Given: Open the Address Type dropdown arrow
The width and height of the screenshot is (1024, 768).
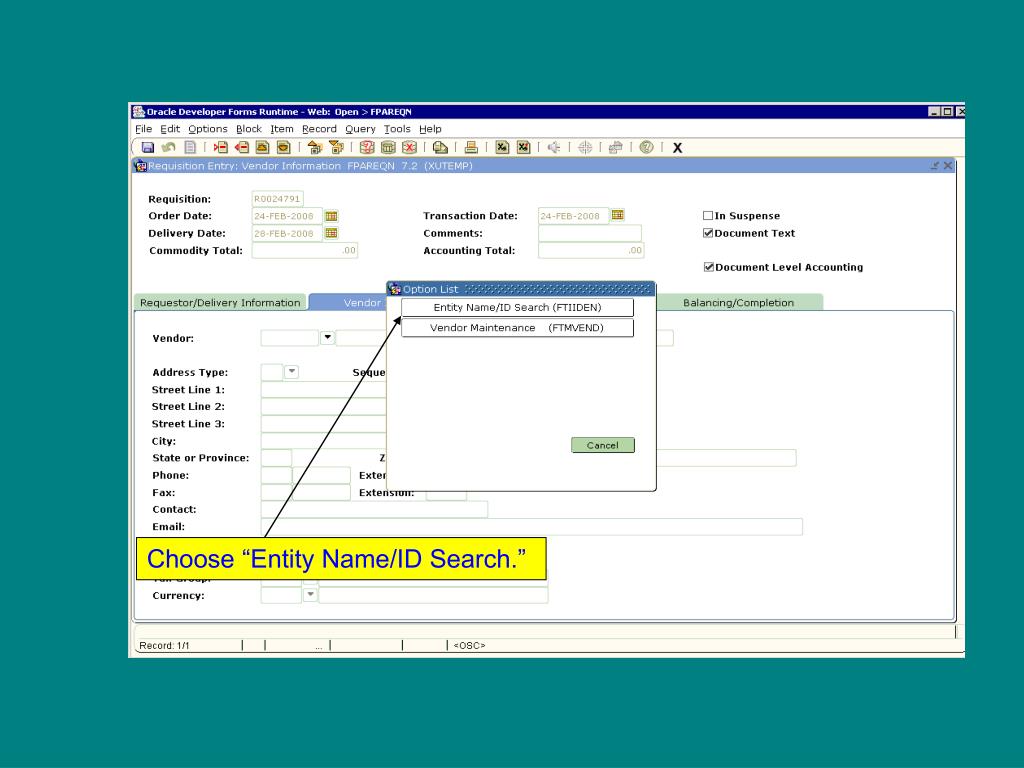Looking at the screenshot, I should point(291,372).
